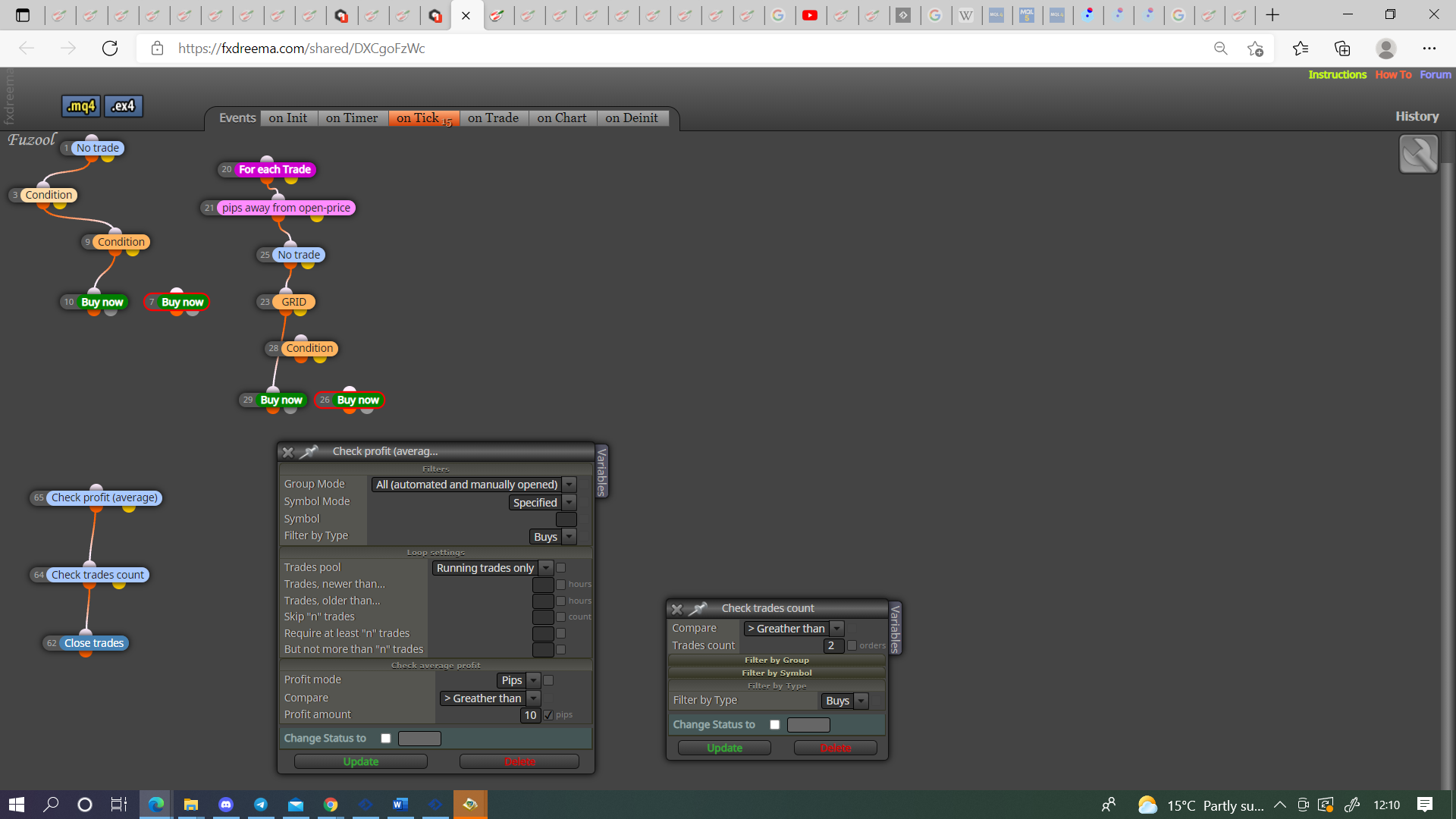Switch to on Init tab
Viewport: 1456px width, 819px height.
(288, 118)
